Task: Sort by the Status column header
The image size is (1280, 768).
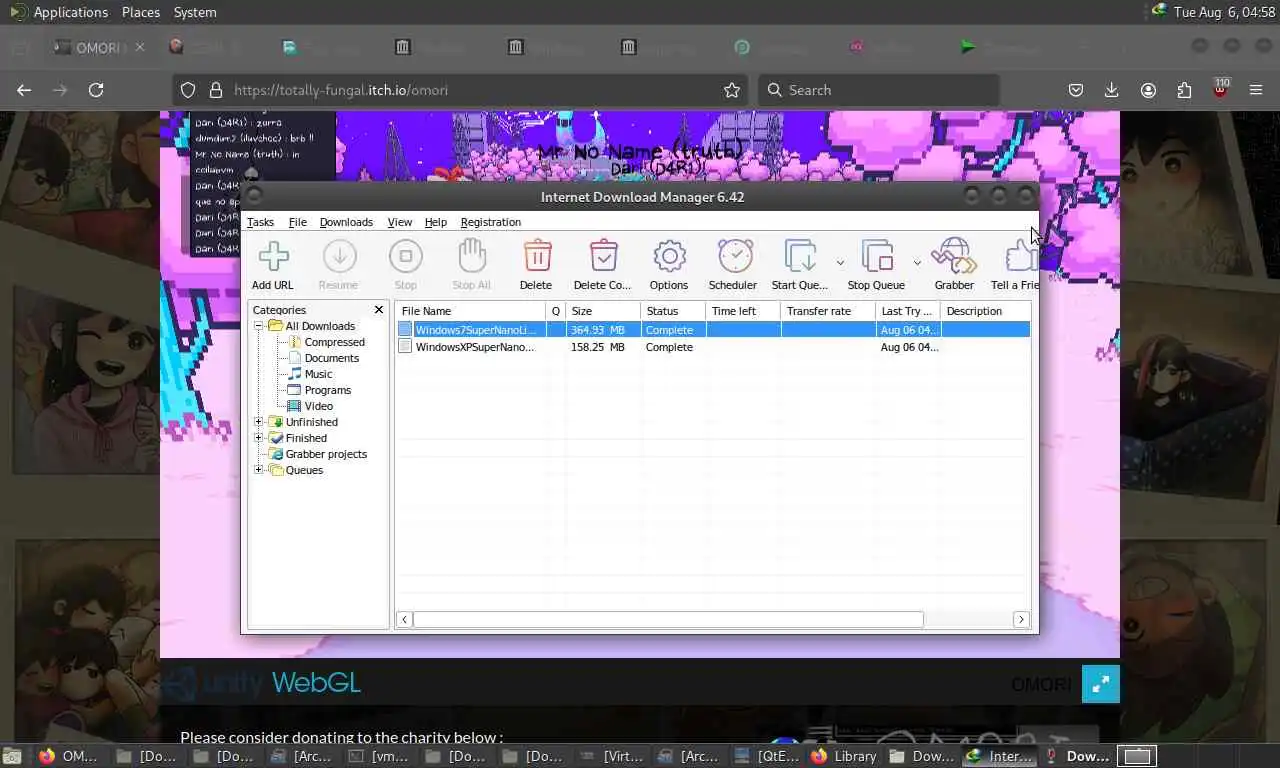Action: (672, 311)
